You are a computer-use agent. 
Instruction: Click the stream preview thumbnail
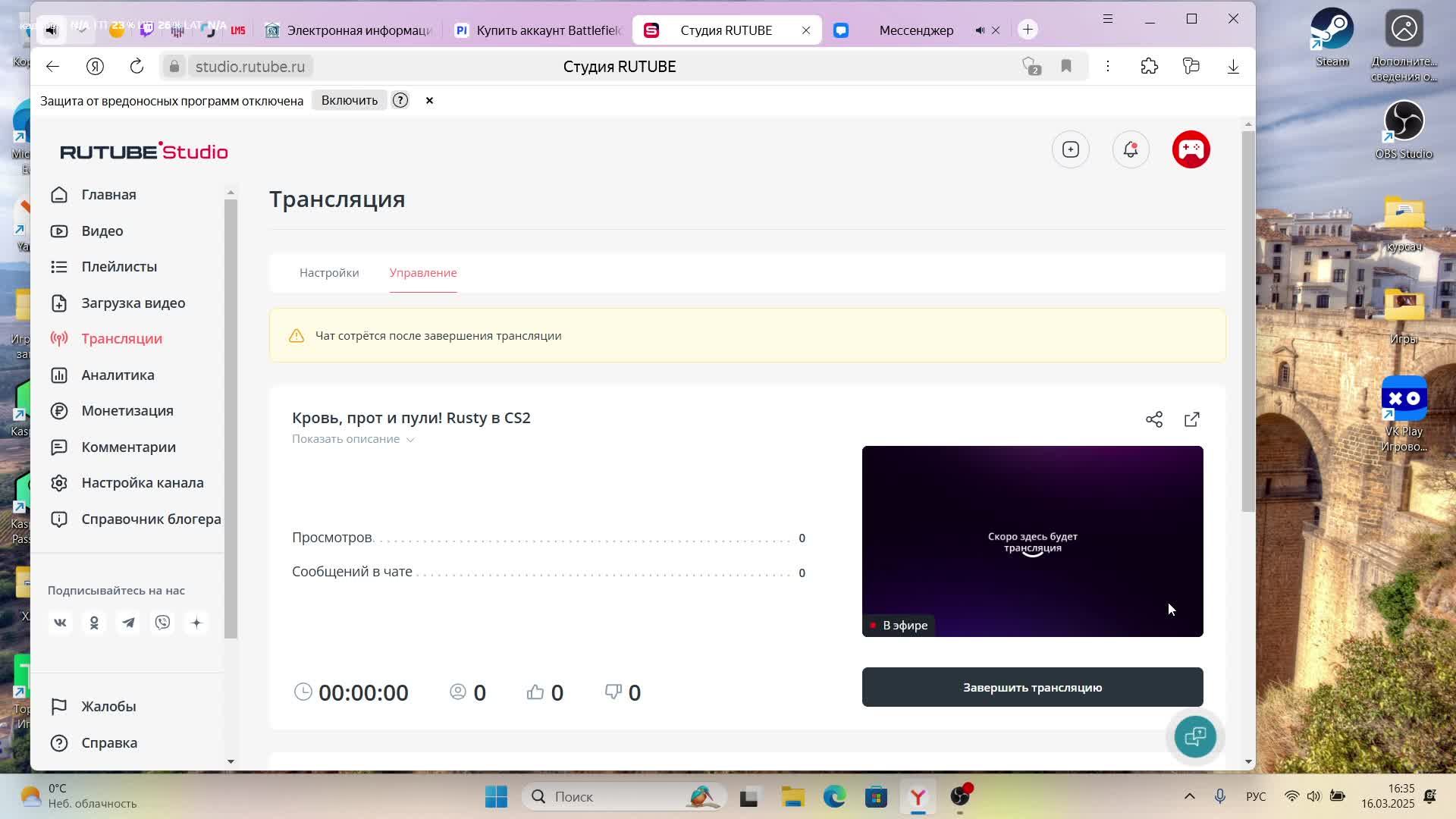1032,541
